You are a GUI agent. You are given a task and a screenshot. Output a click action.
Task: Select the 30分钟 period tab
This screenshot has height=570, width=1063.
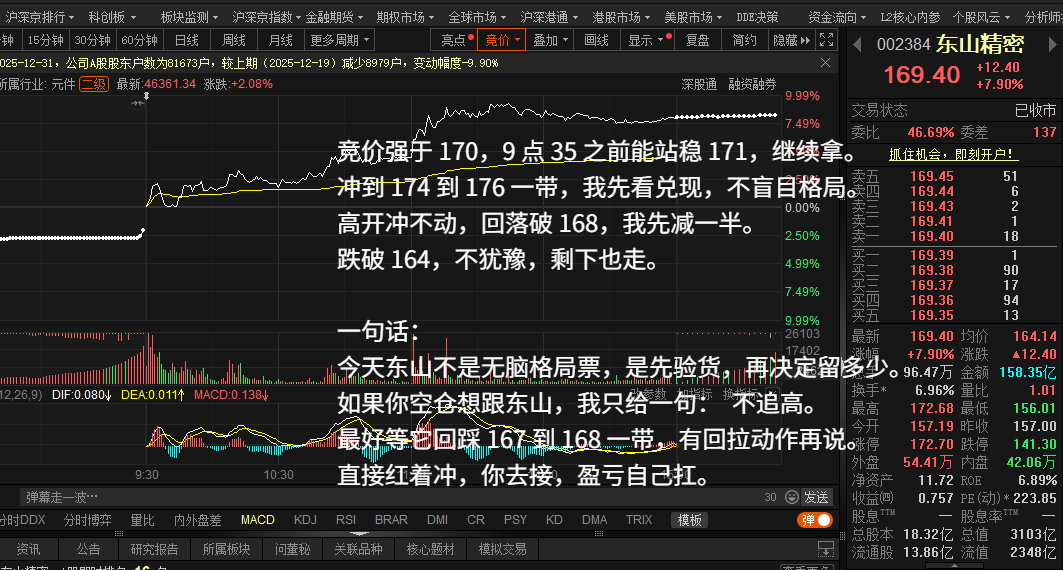[92, 40]
